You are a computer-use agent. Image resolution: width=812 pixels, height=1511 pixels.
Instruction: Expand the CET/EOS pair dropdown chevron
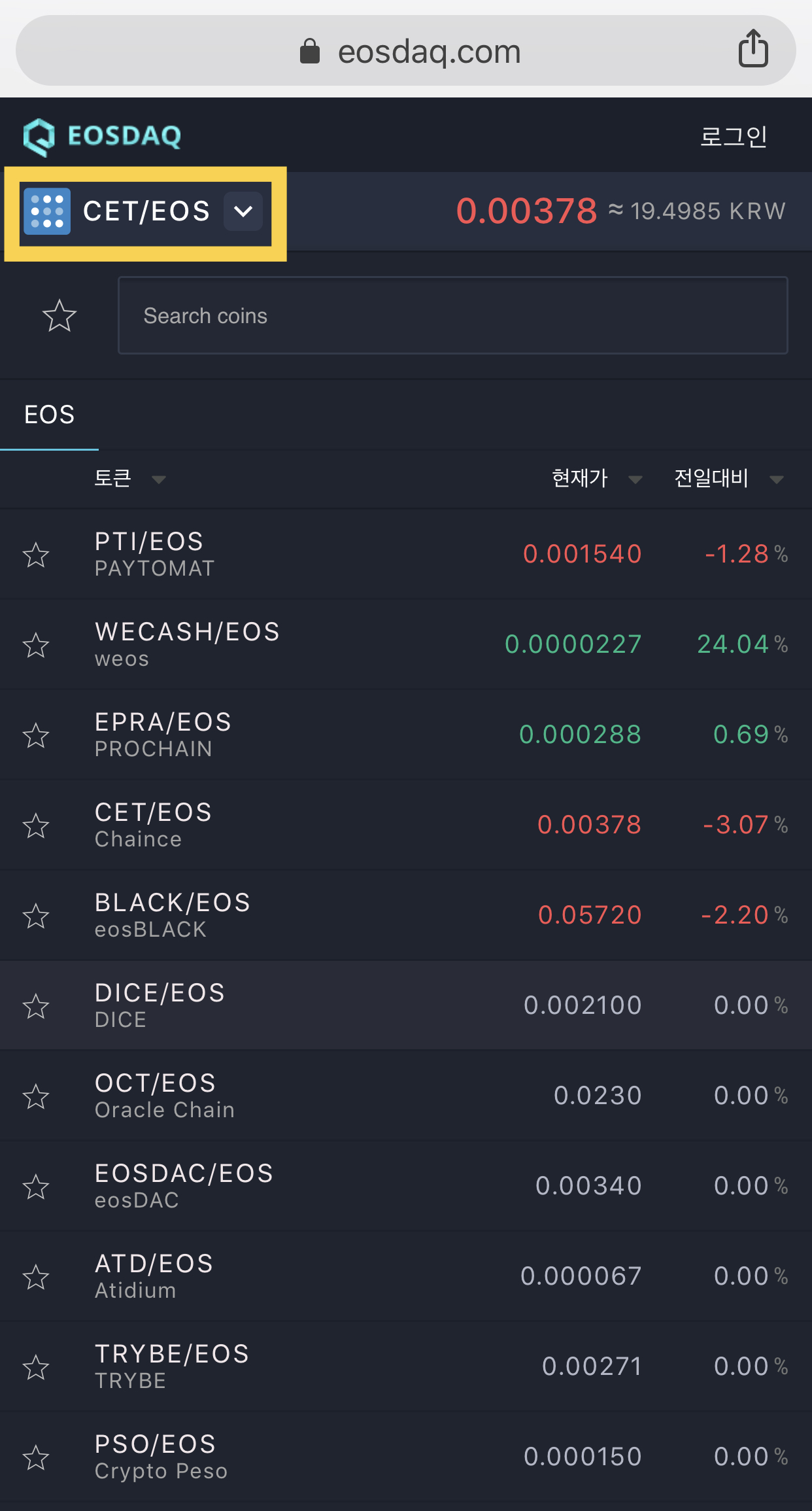click(x=243, y=211)
